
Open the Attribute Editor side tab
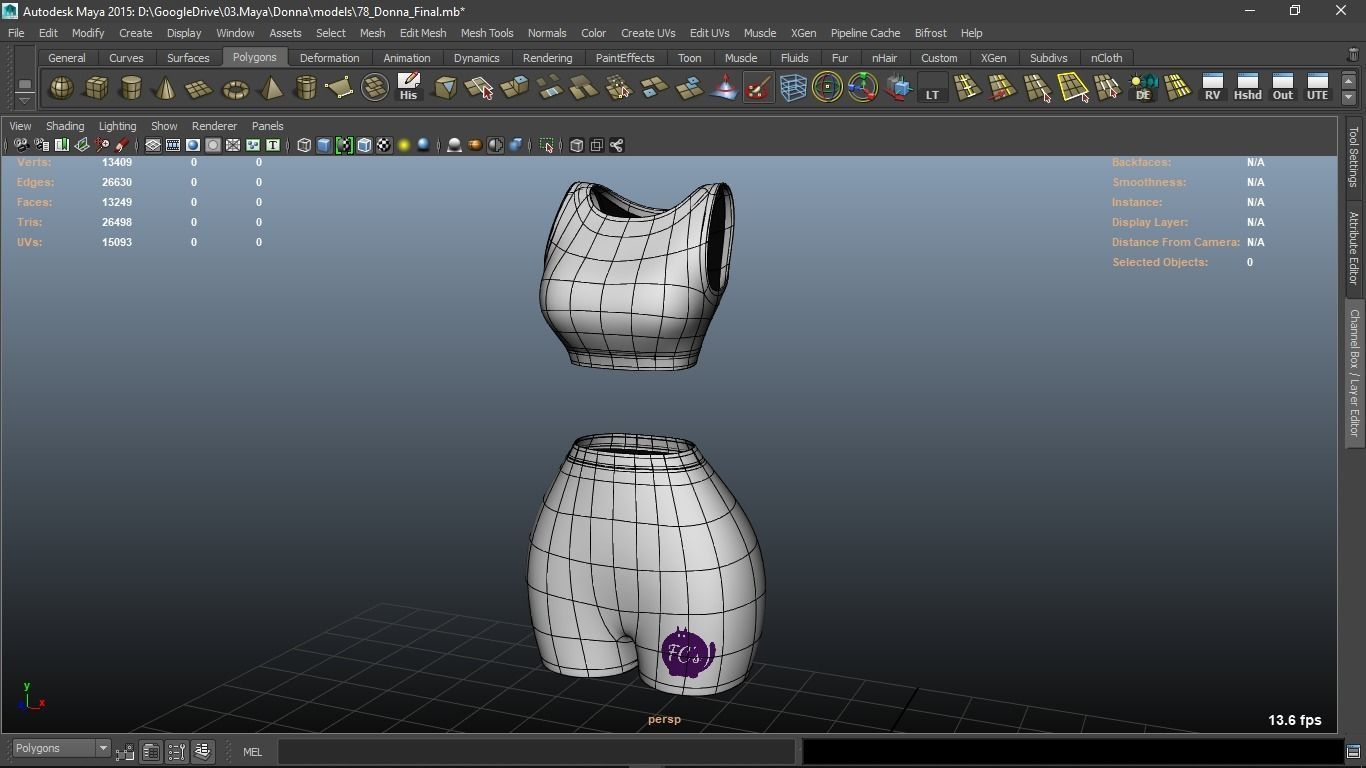click(x=1353, y=248)
